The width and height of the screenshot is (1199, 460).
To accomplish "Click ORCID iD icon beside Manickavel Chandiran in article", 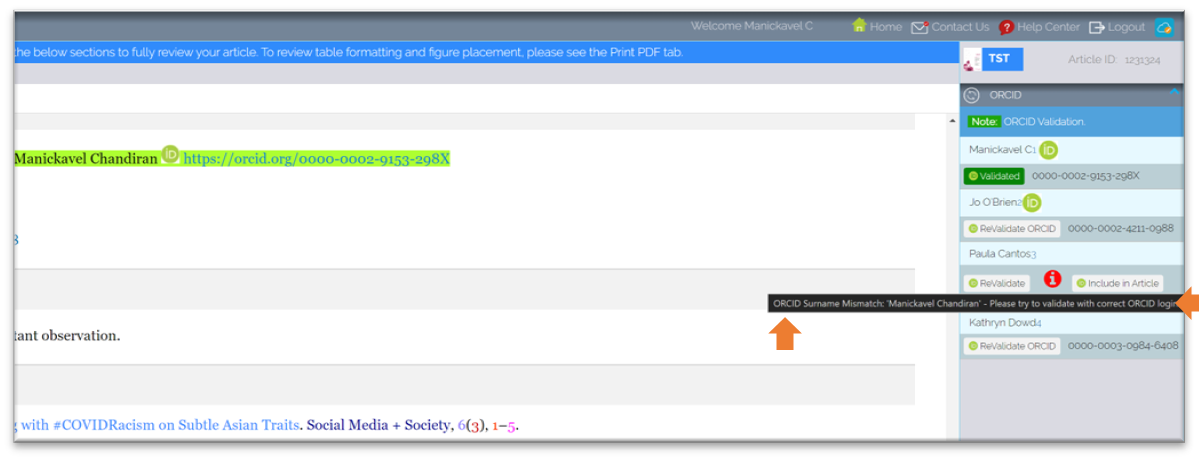I will (x=170, y=155).
